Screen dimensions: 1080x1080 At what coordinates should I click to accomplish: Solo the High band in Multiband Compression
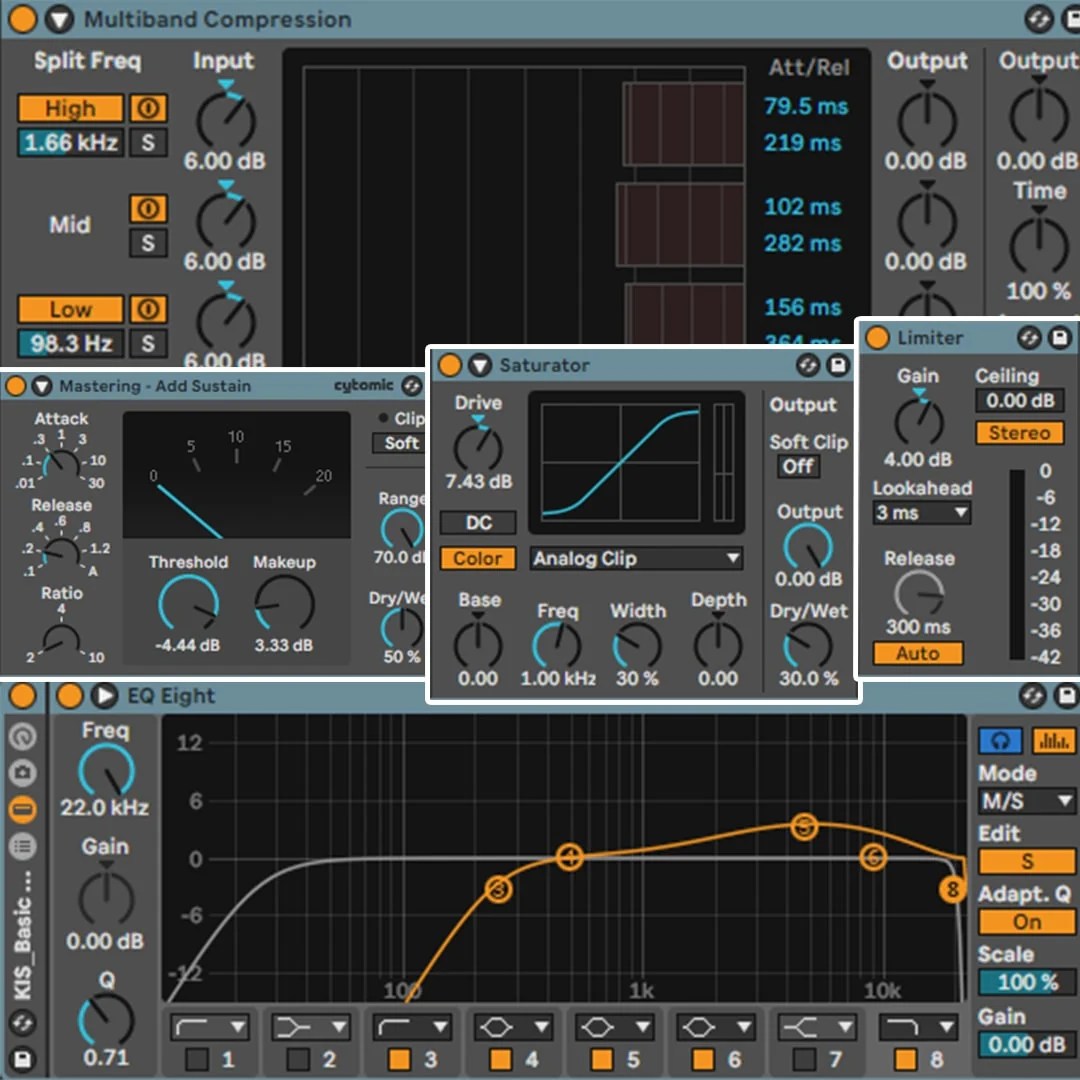tap(148, 143)
